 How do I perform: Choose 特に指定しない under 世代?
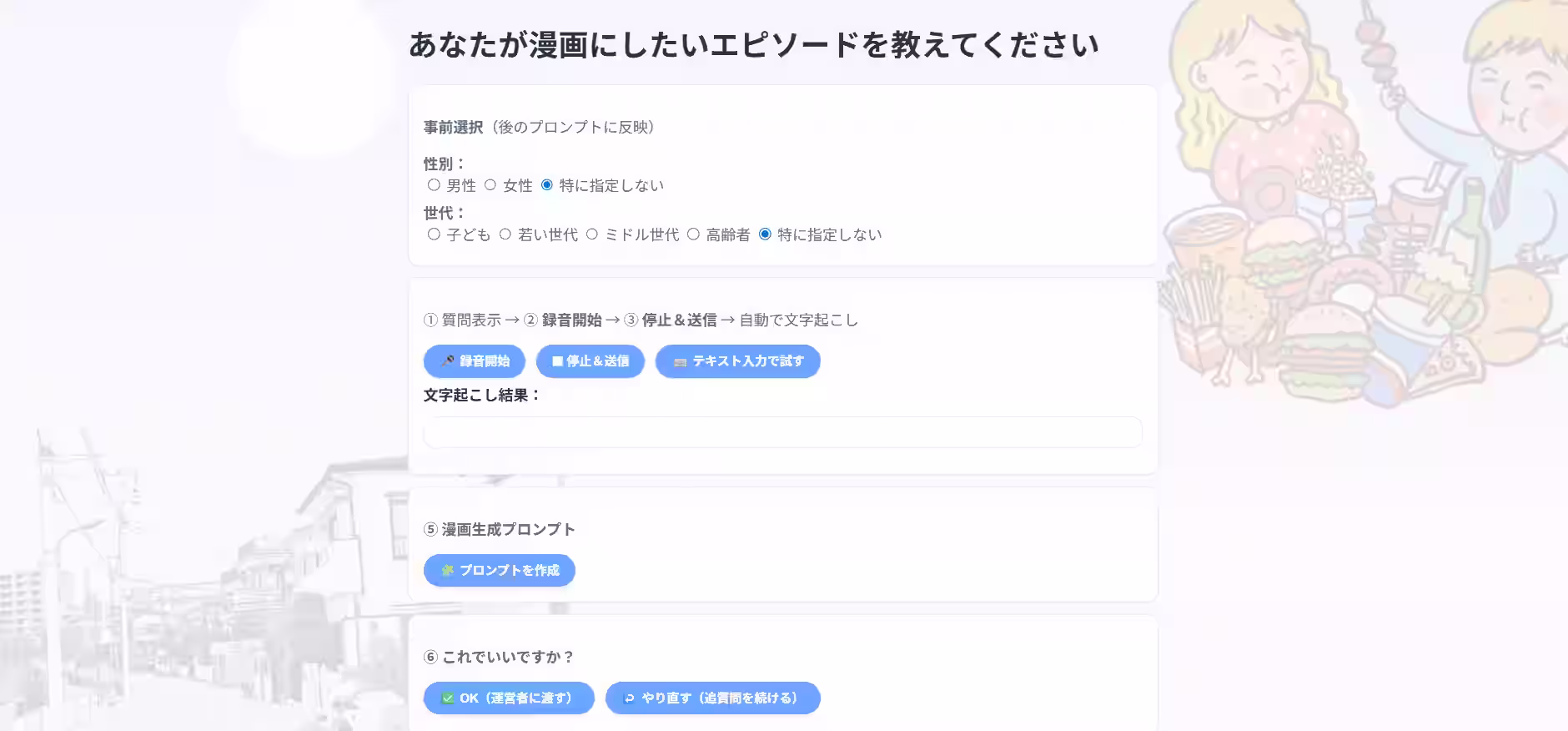click(766, 234)
